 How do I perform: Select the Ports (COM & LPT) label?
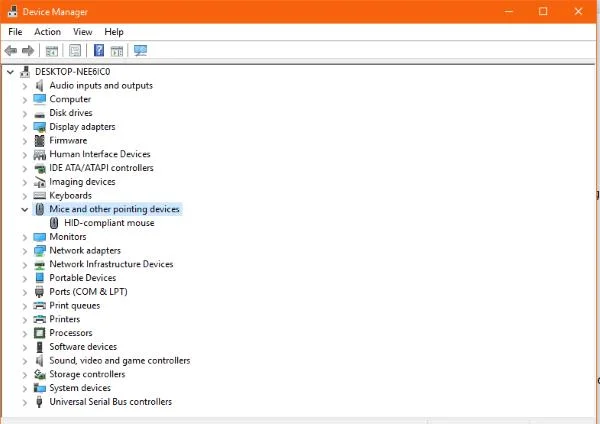(x=88, y=292)
